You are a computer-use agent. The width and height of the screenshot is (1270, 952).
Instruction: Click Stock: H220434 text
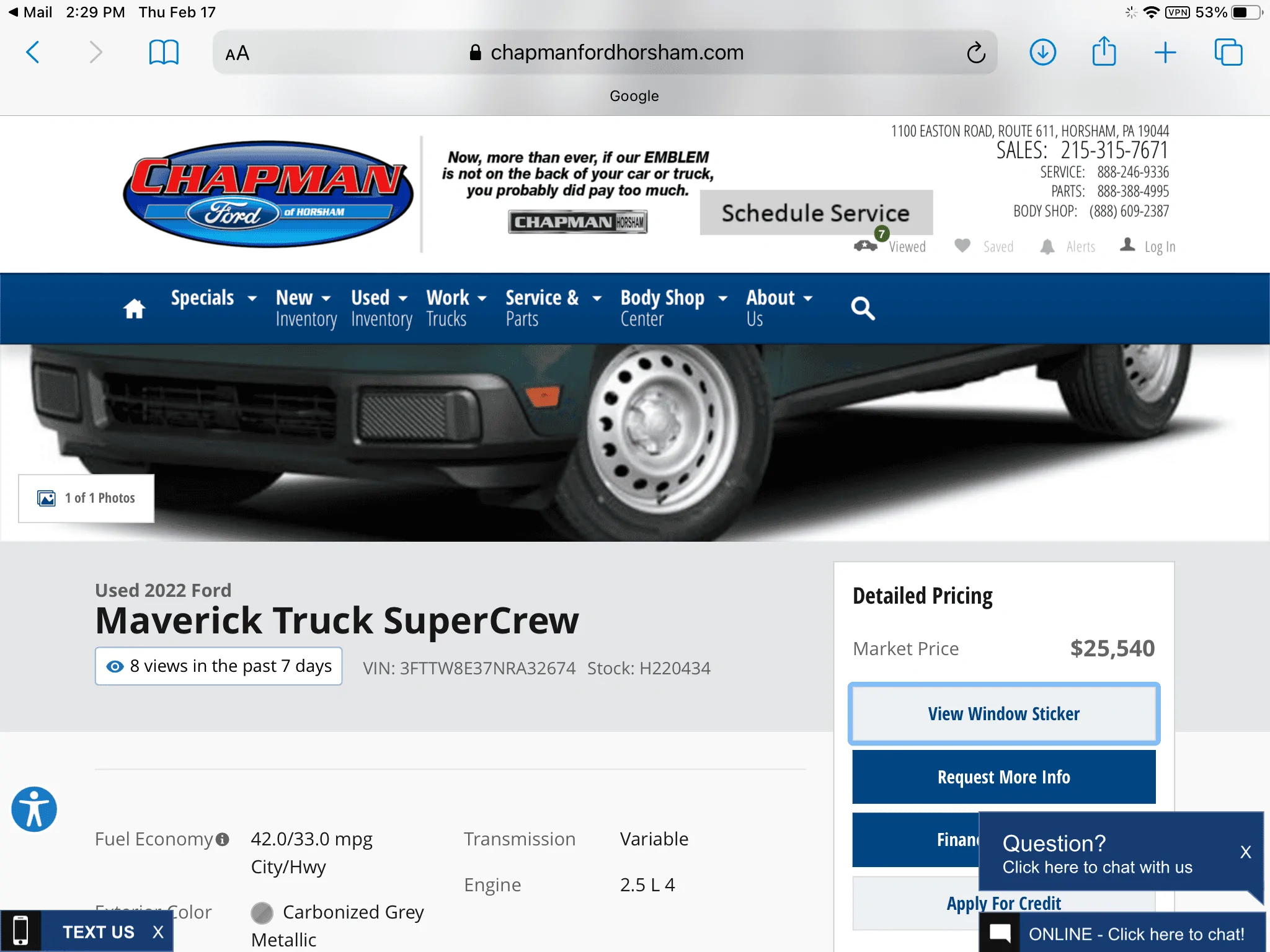(x=649, y=668)
